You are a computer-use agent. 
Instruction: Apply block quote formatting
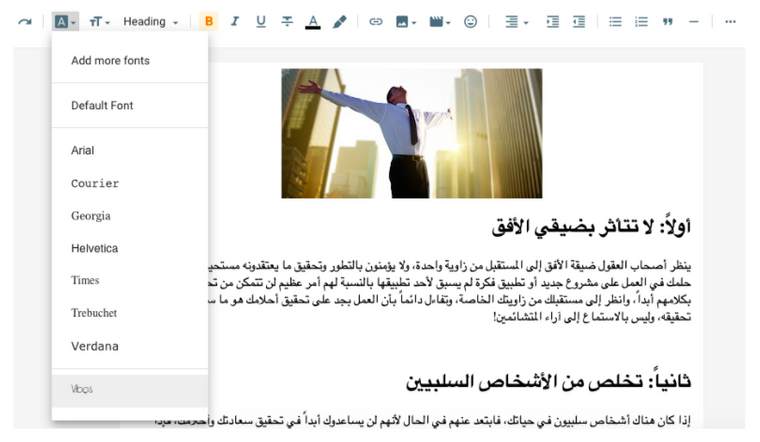pyautogui.click(x=668, y=22)
